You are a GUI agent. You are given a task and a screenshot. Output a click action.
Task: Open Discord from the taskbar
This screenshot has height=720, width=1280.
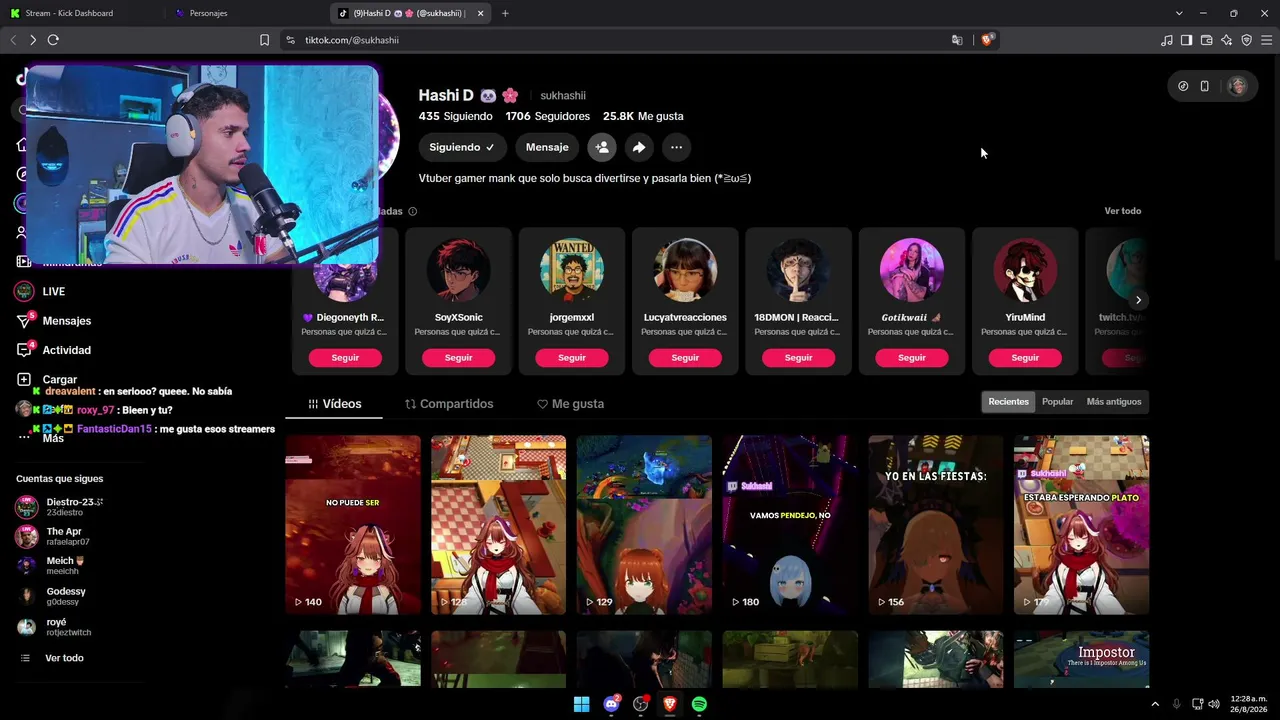(x=611, y=704)
